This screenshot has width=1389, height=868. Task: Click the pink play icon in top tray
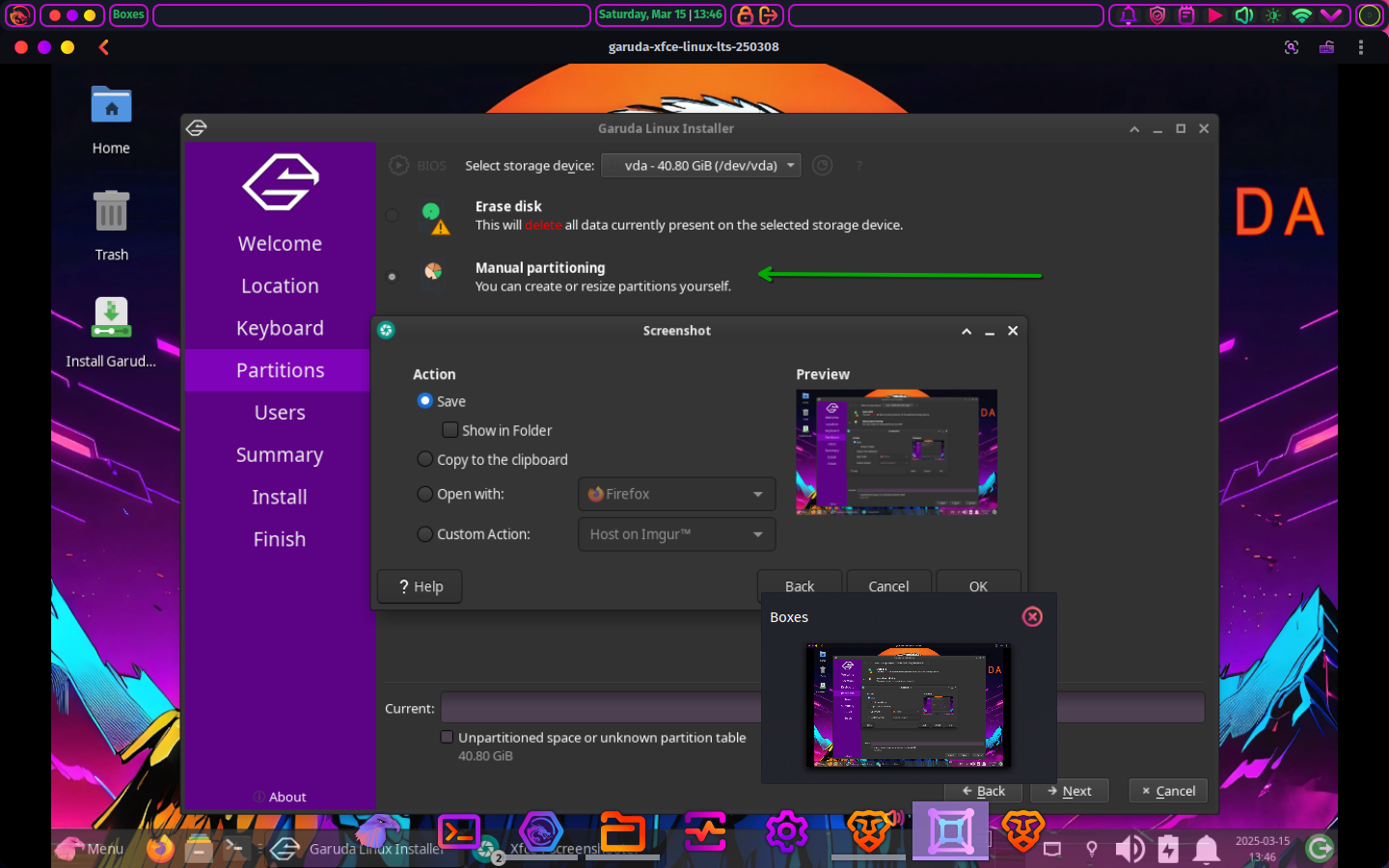[1215, 15]
